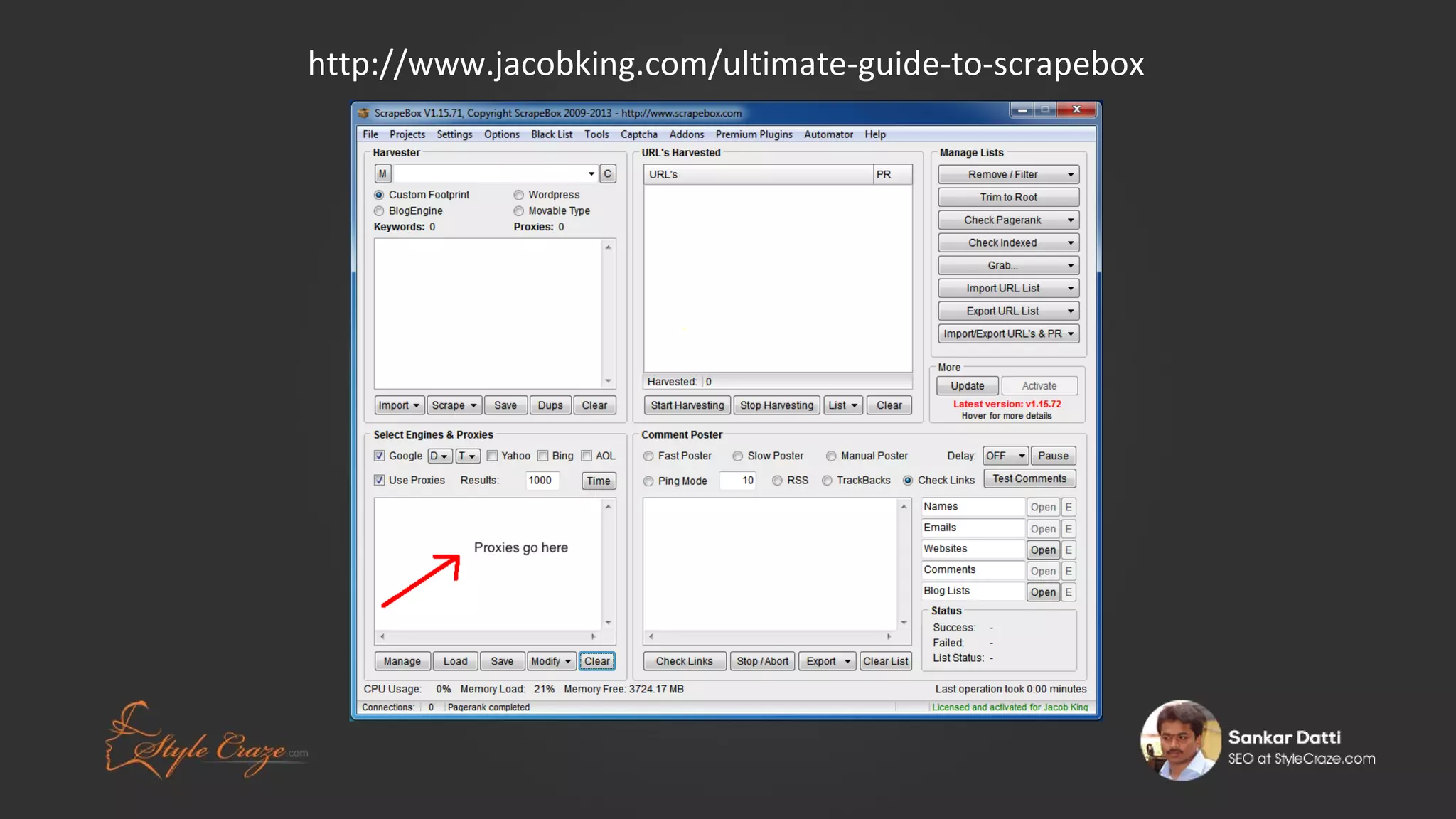Select Manual Poster mode
Image resolution: width=1456 pixels, height=819 pixels.
[x=831, y=456]
